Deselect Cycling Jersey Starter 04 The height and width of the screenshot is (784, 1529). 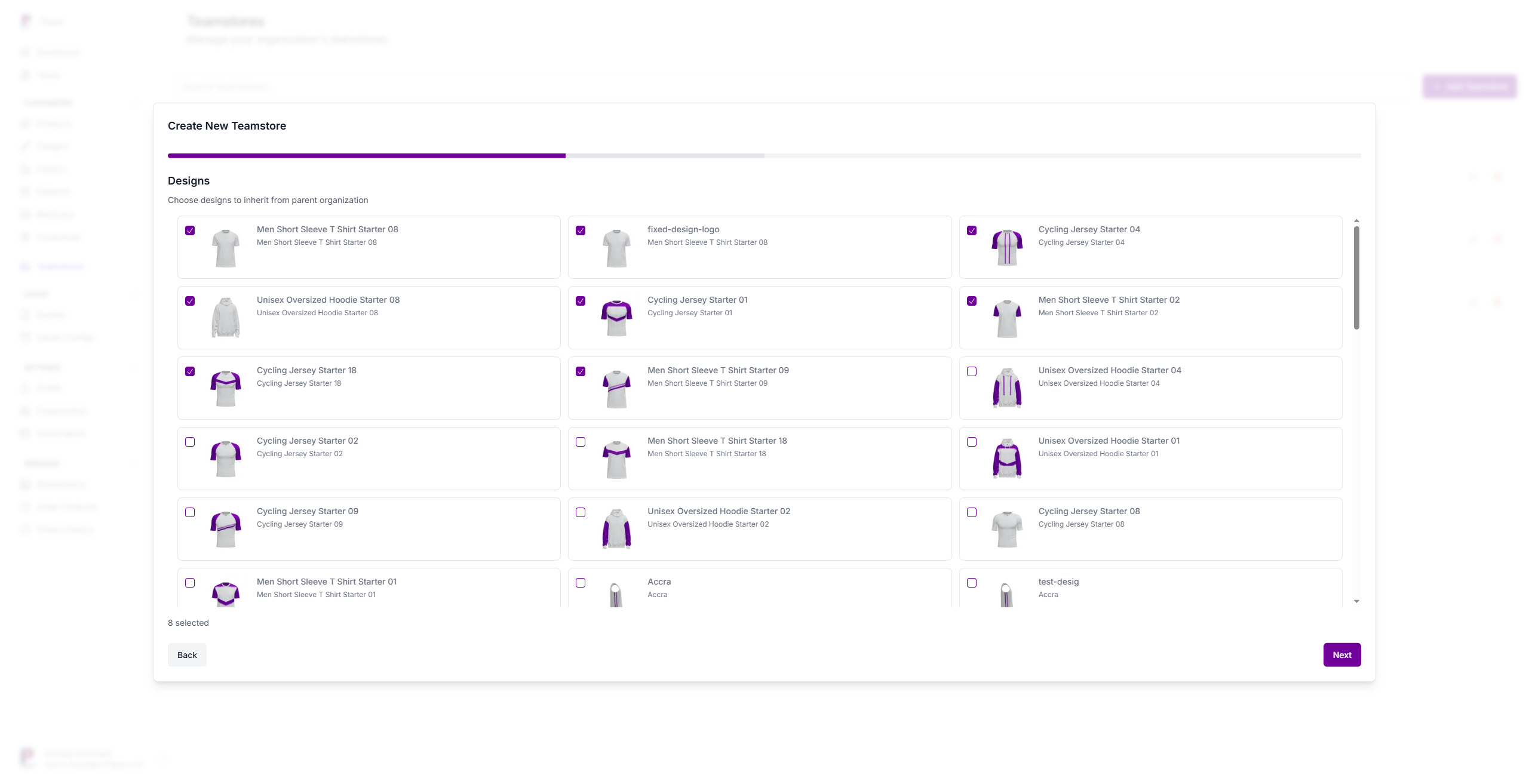972,230
